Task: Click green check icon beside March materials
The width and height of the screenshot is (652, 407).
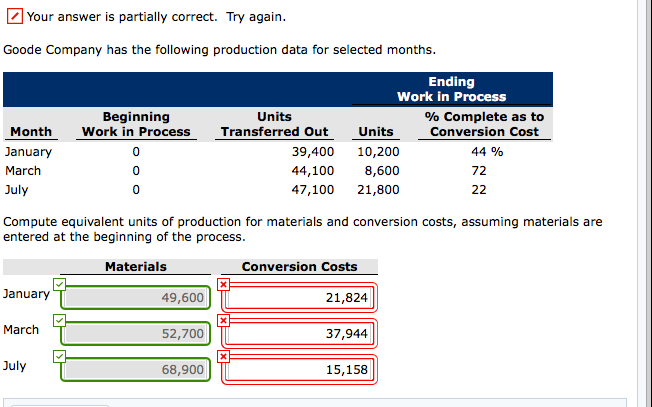Action: pos(59,321)
